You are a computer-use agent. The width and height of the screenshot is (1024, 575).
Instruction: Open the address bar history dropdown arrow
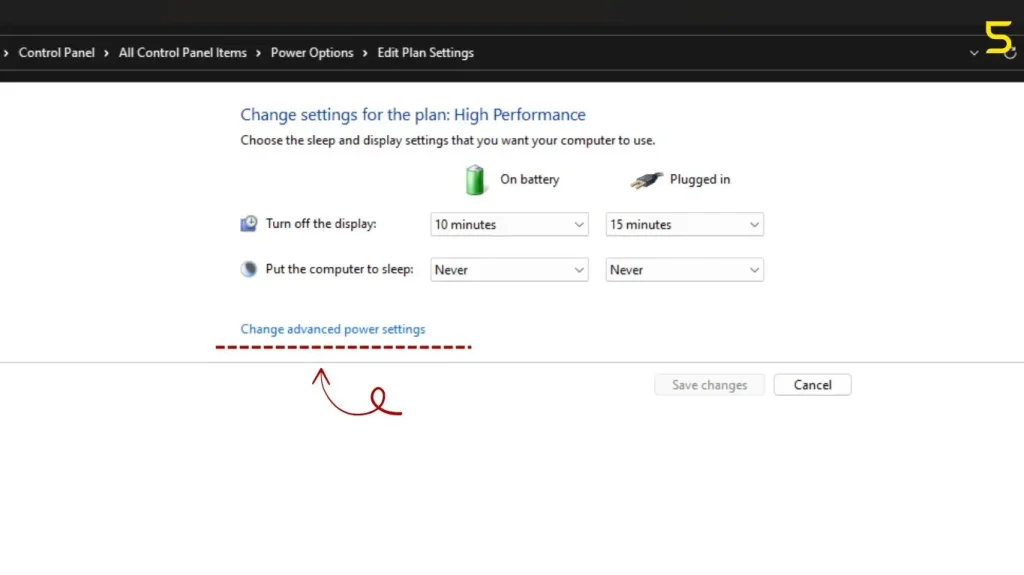974,53
